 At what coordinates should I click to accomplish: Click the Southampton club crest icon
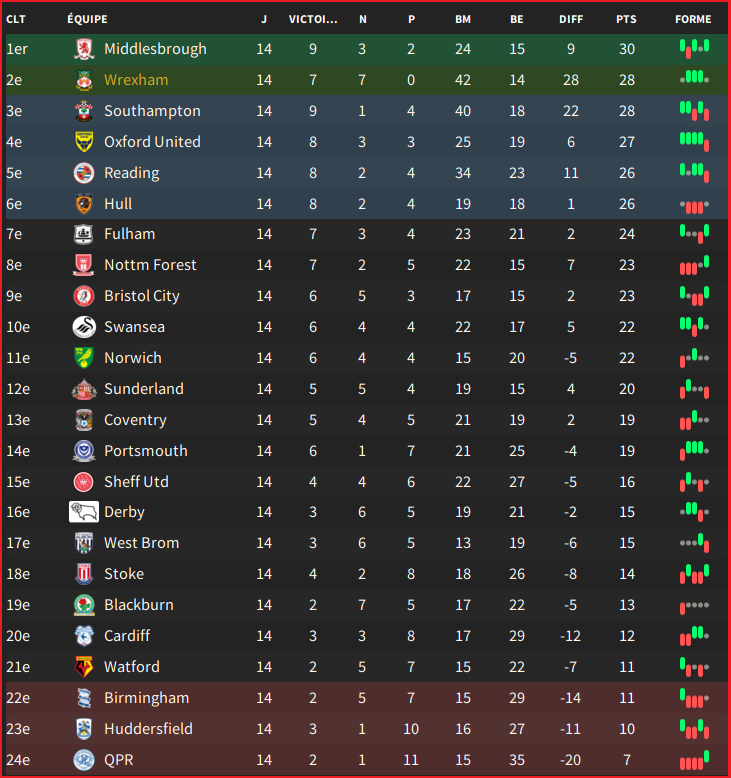(84, 111)
